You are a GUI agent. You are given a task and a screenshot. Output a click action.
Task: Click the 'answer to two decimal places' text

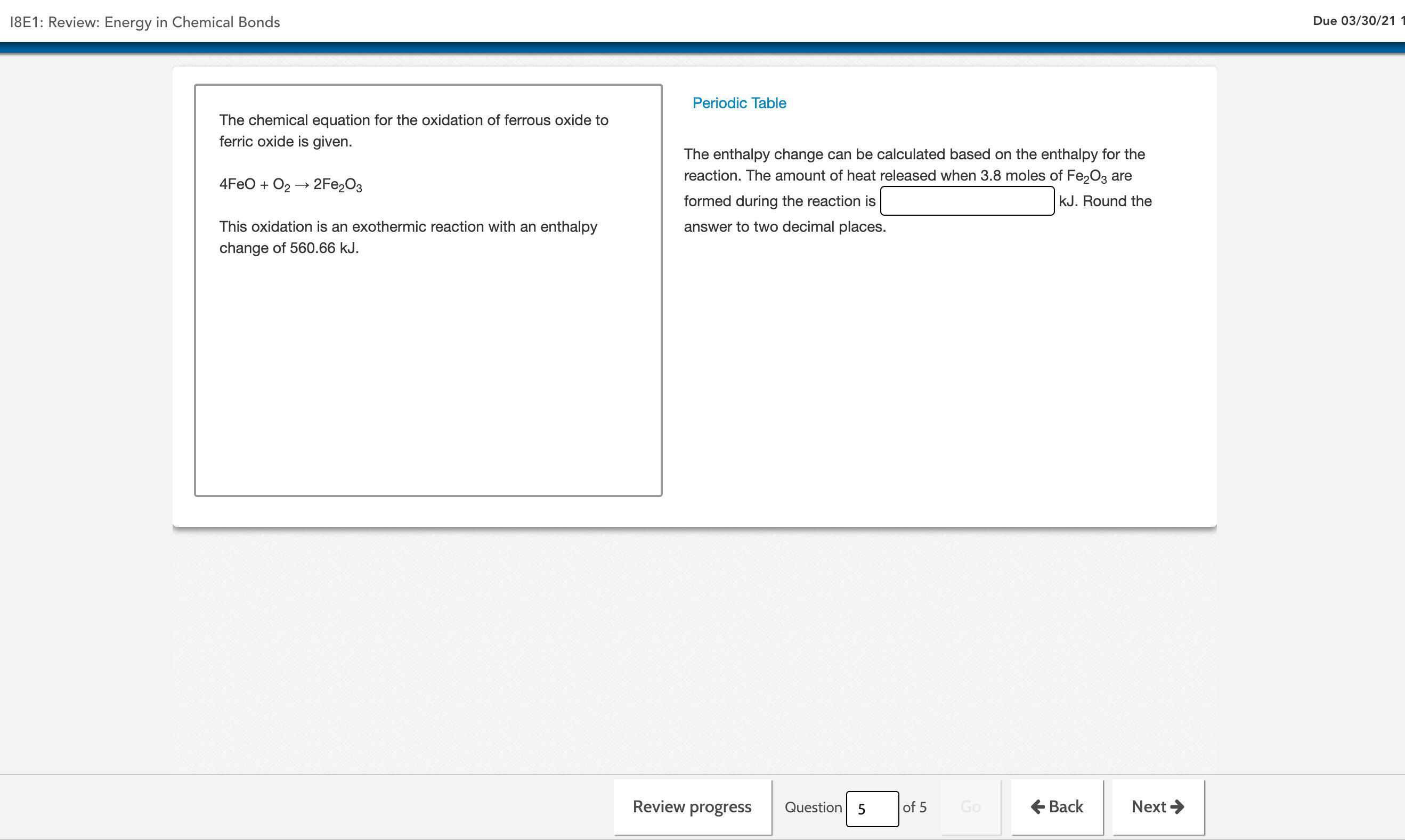785,227
